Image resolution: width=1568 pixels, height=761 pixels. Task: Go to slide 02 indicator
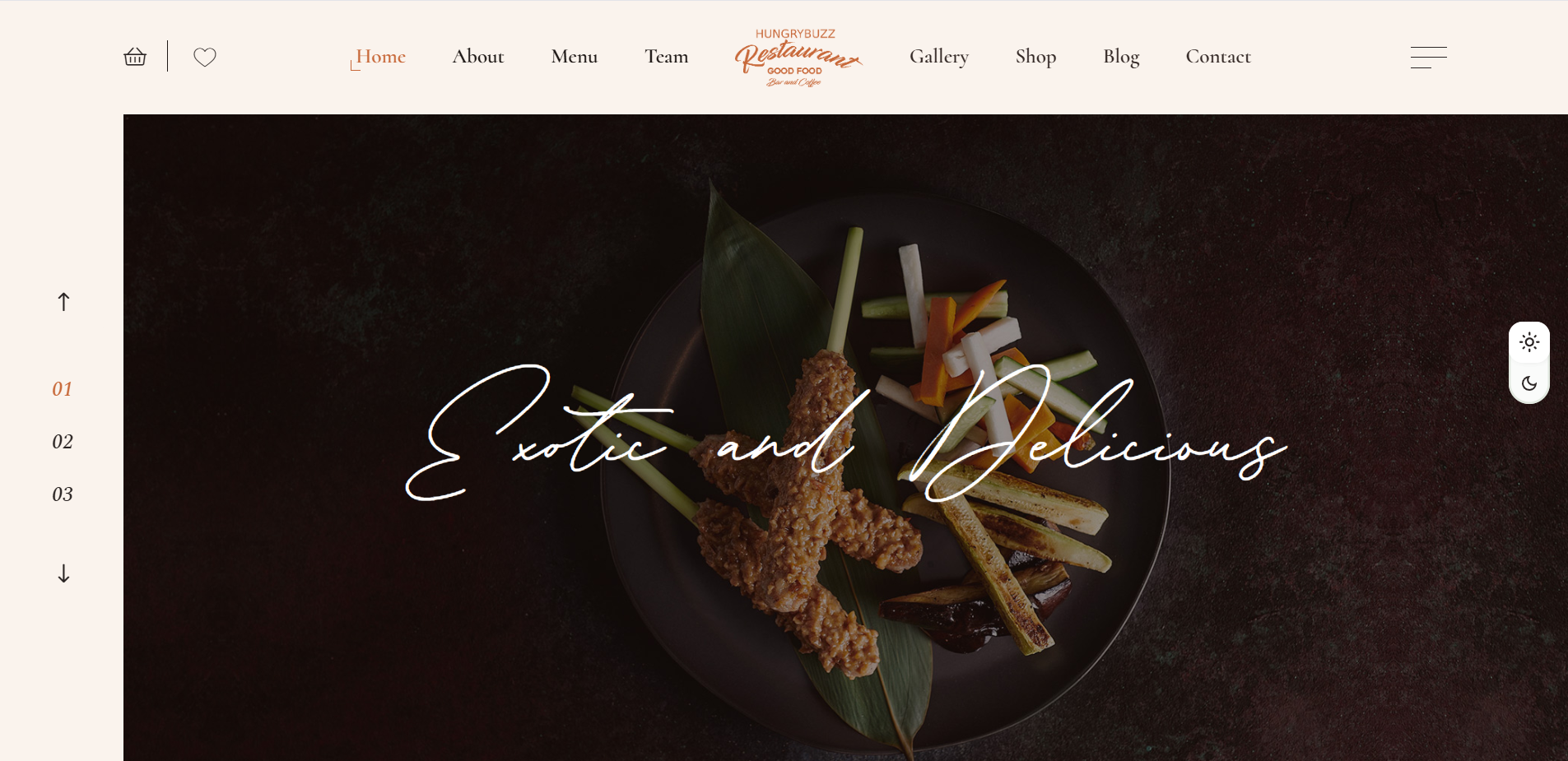(63, 442)
